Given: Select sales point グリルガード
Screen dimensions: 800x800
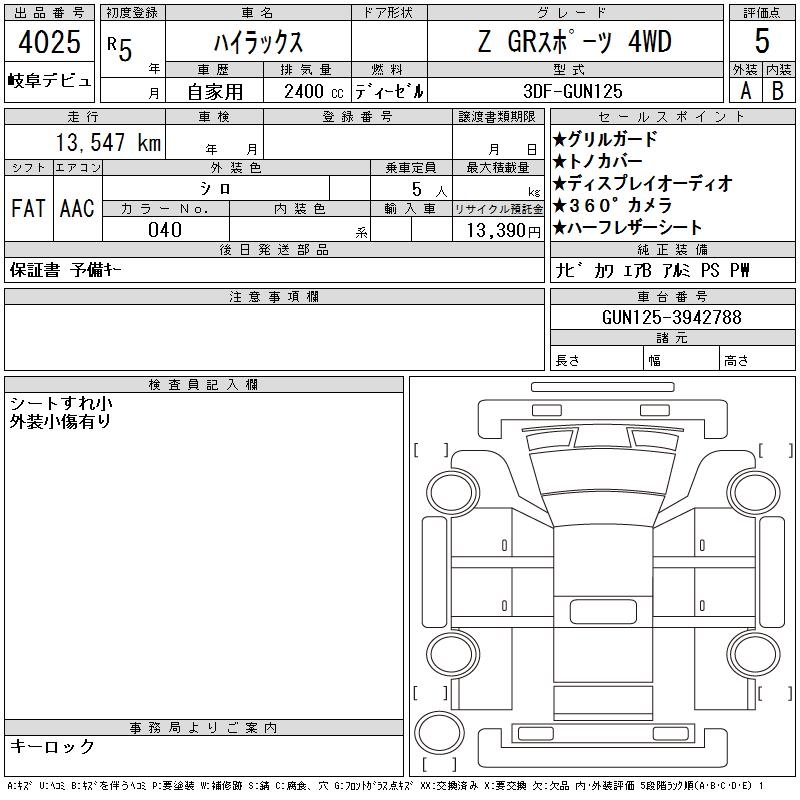Looking at the screenshot, I should [605, 139].
